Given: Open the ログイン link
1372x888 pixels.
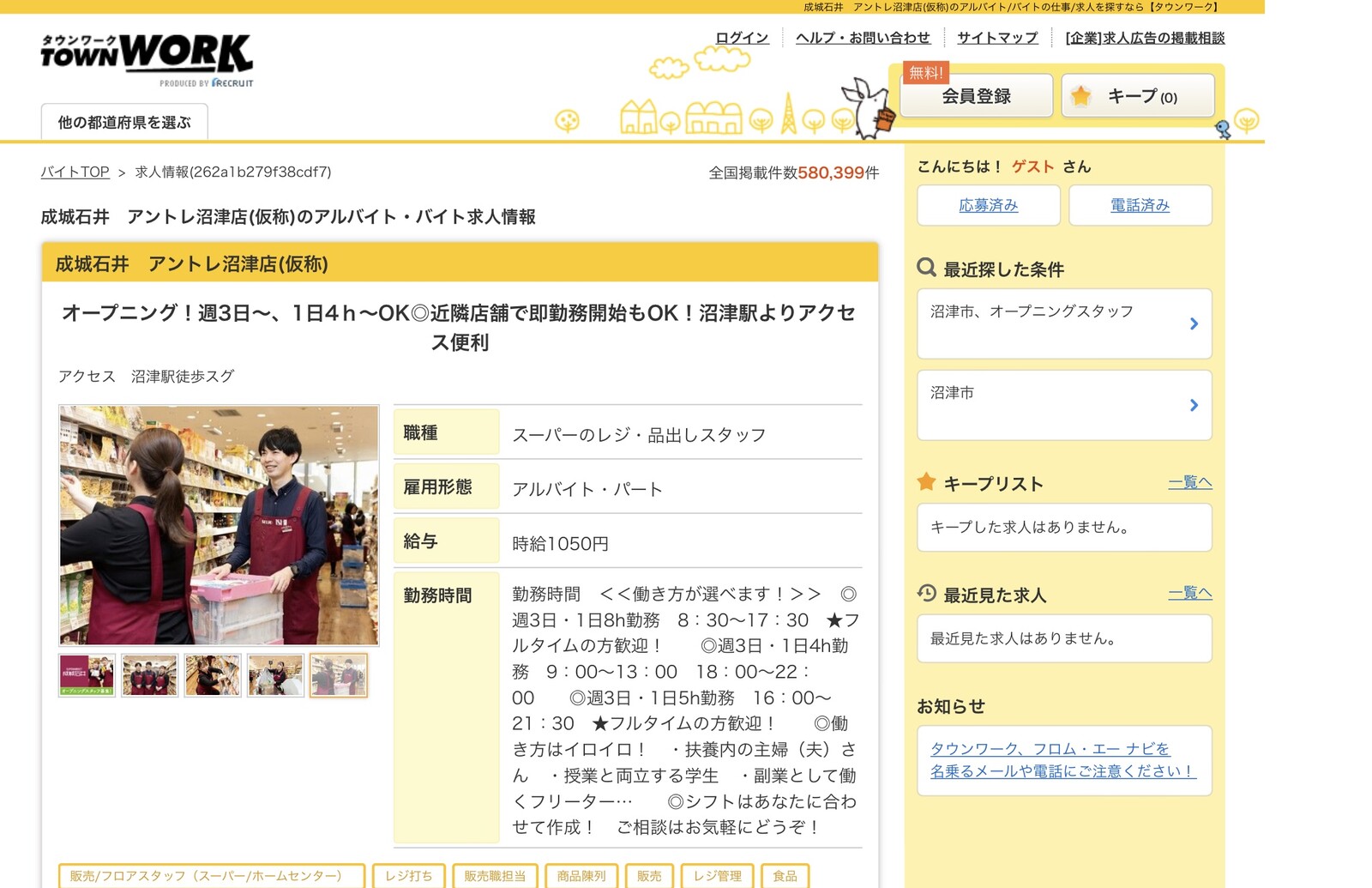Looking at the screenshot, I should click(x=742, y=38).
